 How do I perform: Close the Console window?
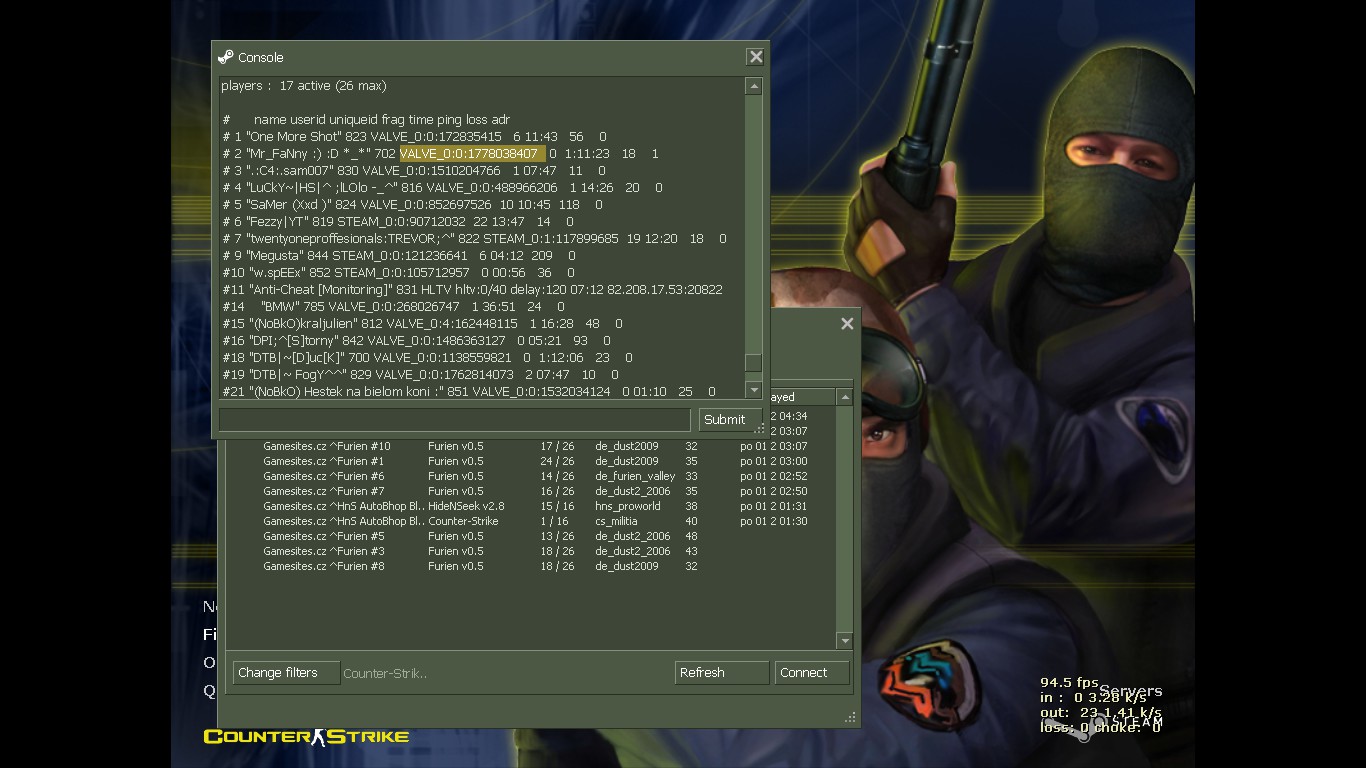coord(756,58)
